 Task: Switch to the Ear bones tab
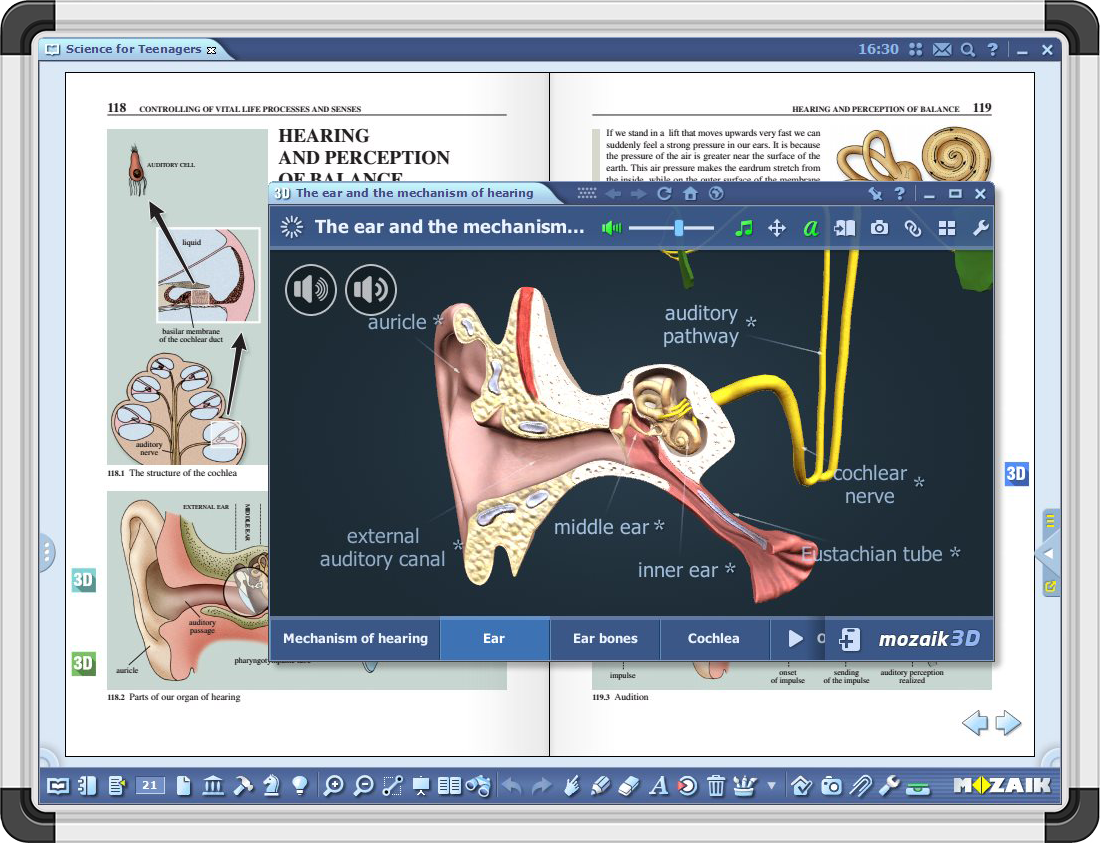604,638
